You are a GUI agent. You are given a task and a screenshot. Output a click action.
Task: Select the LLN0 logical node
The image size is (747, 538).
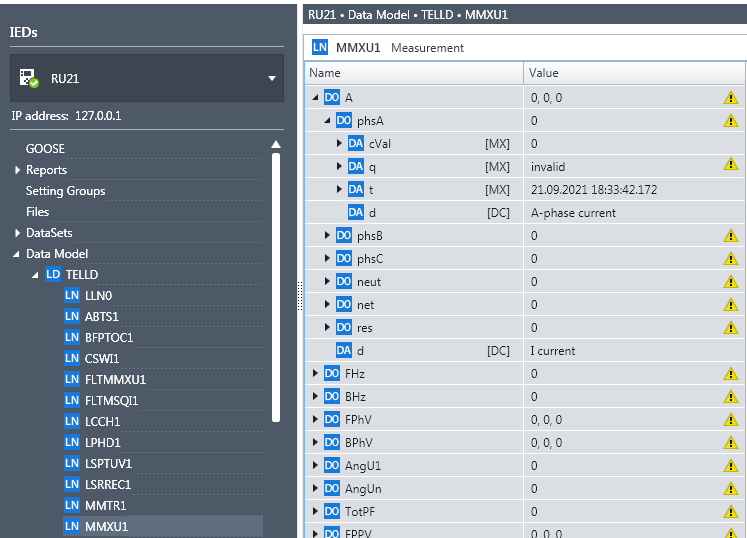click(98, 296)
